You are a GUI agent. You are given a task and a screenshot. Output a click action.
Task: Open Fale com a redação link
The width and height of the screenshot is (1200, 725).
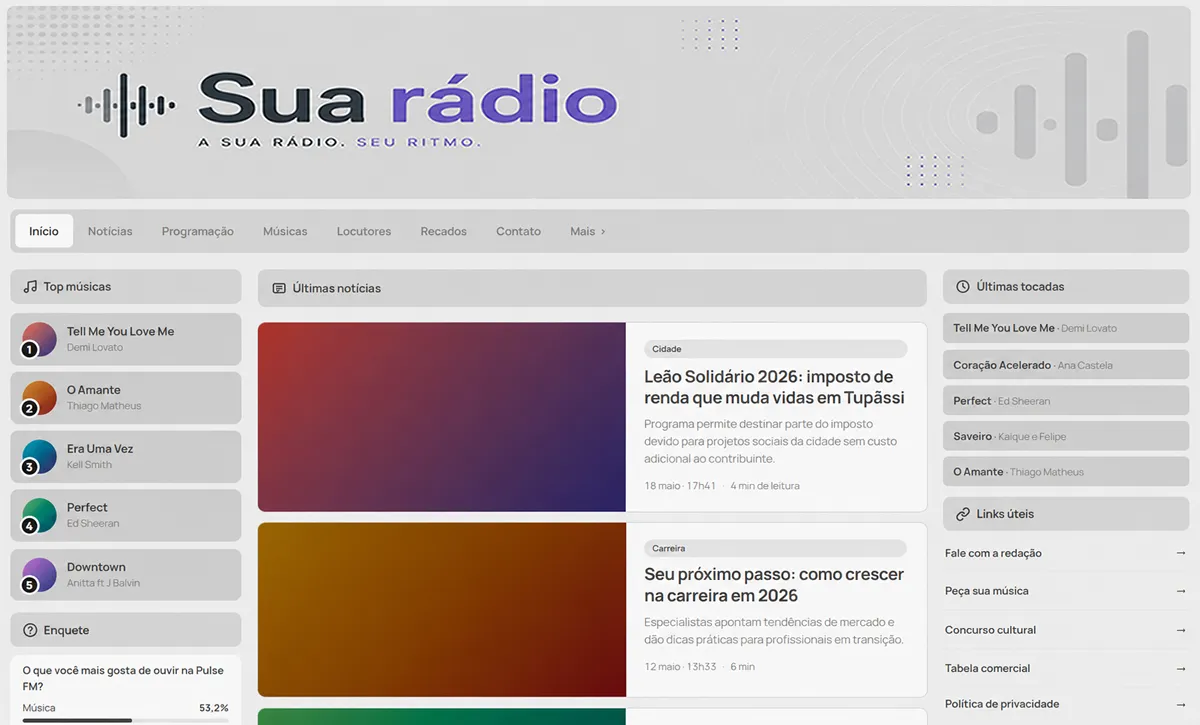993,553
